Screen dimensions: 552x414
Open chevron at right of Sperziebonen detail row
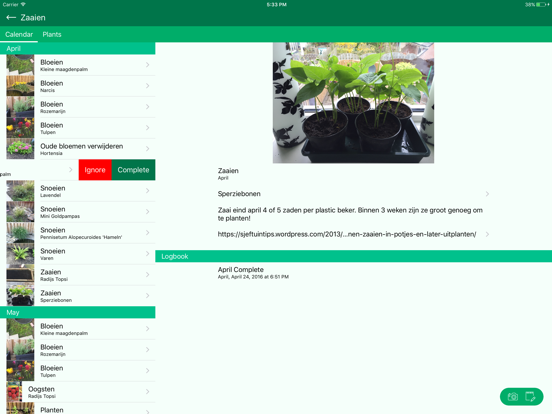(488, 194)
